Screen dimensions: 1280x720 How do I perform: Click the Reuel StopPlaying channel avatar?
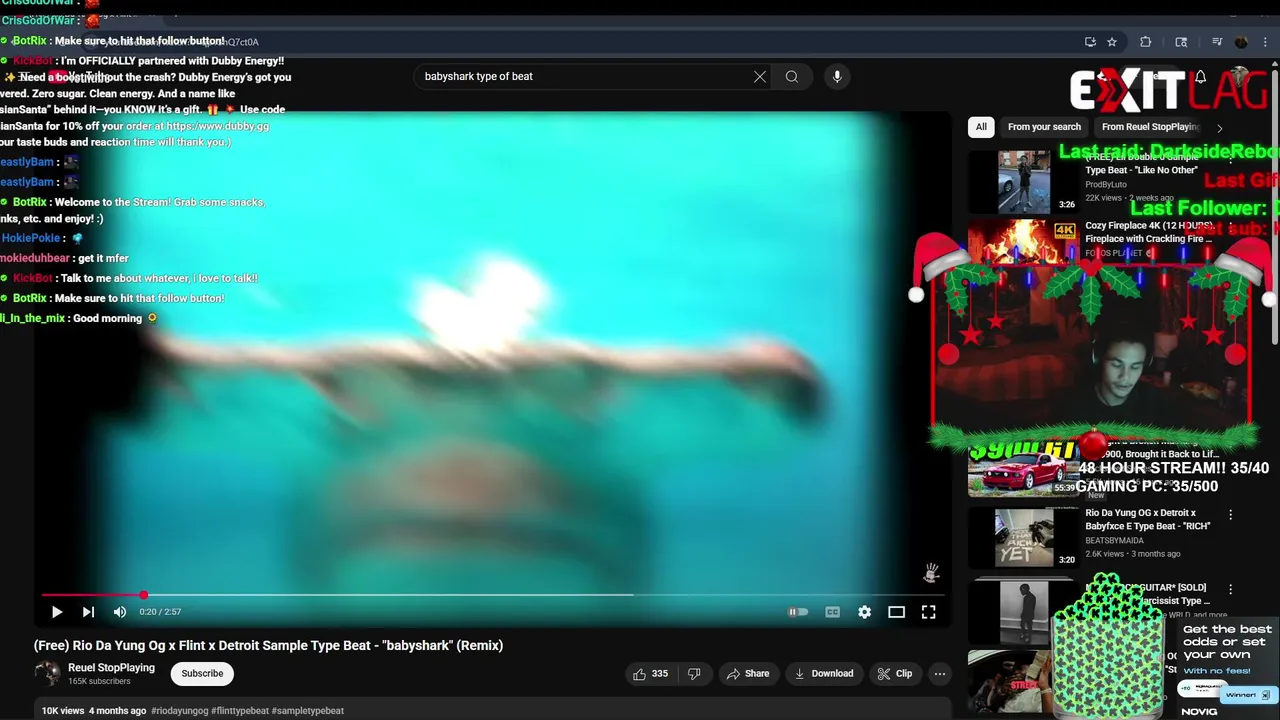pyautogui.click(x=47, y=674)
